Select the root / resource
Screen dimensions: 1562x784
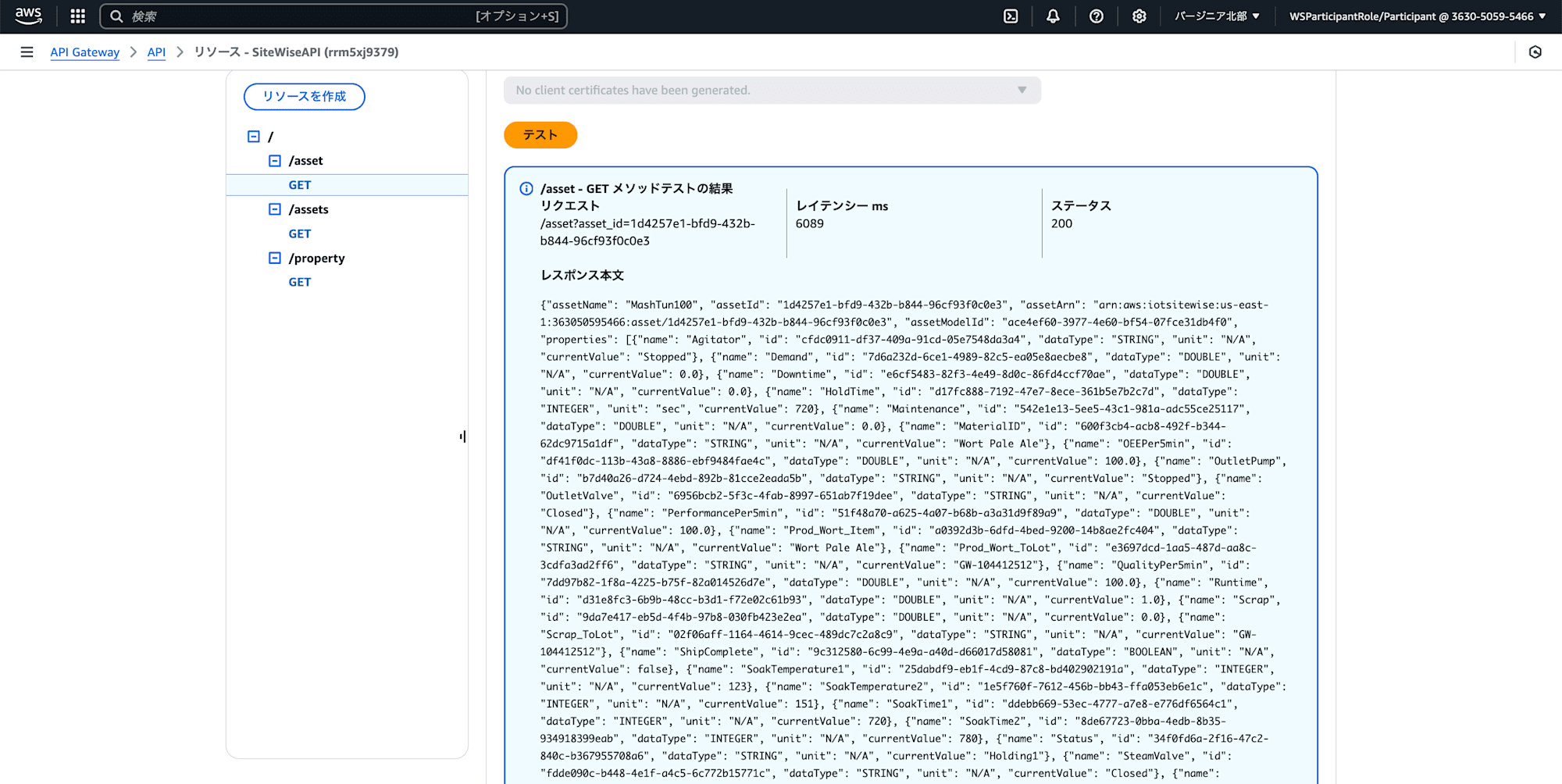pyautogui.click(x=271, y=137)
